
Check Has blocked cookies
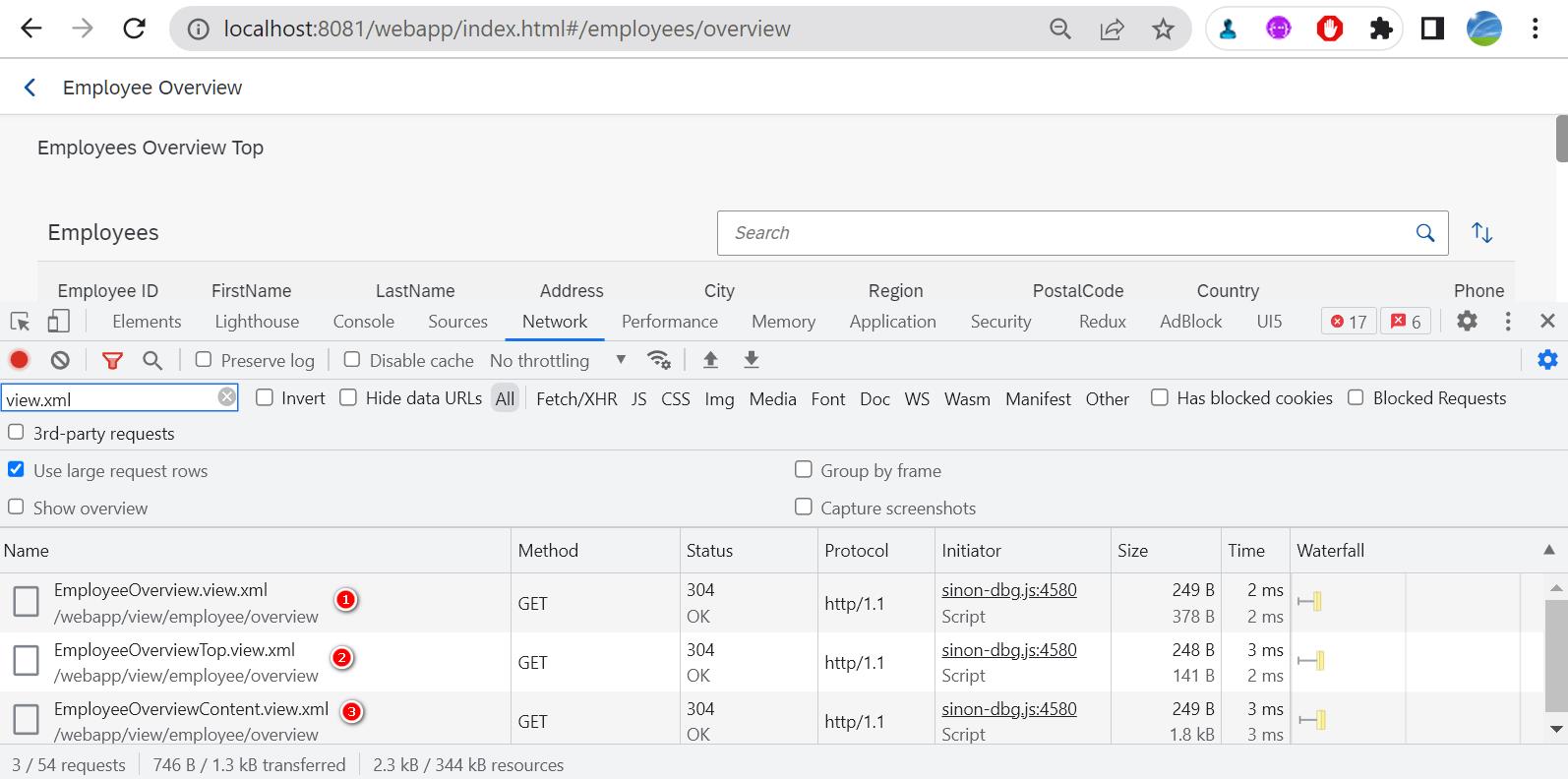[1160, 397]
